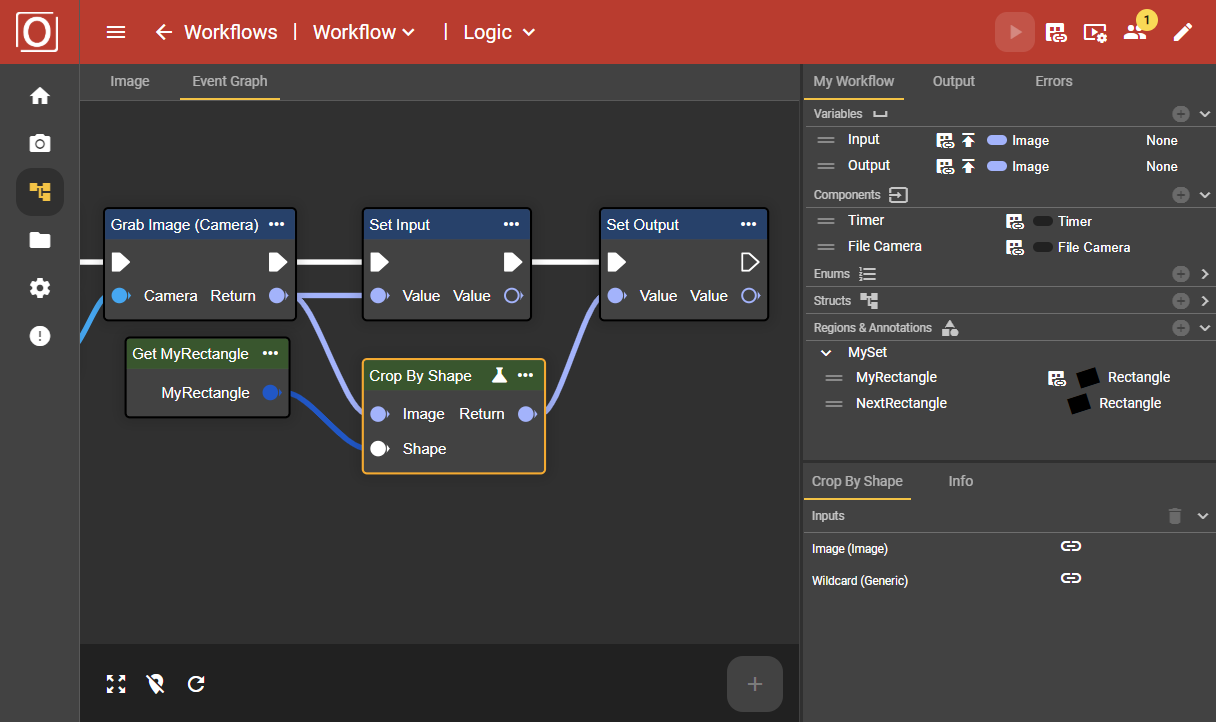
Task: Go back to Workflows using arrow
Action: [164, 32]
